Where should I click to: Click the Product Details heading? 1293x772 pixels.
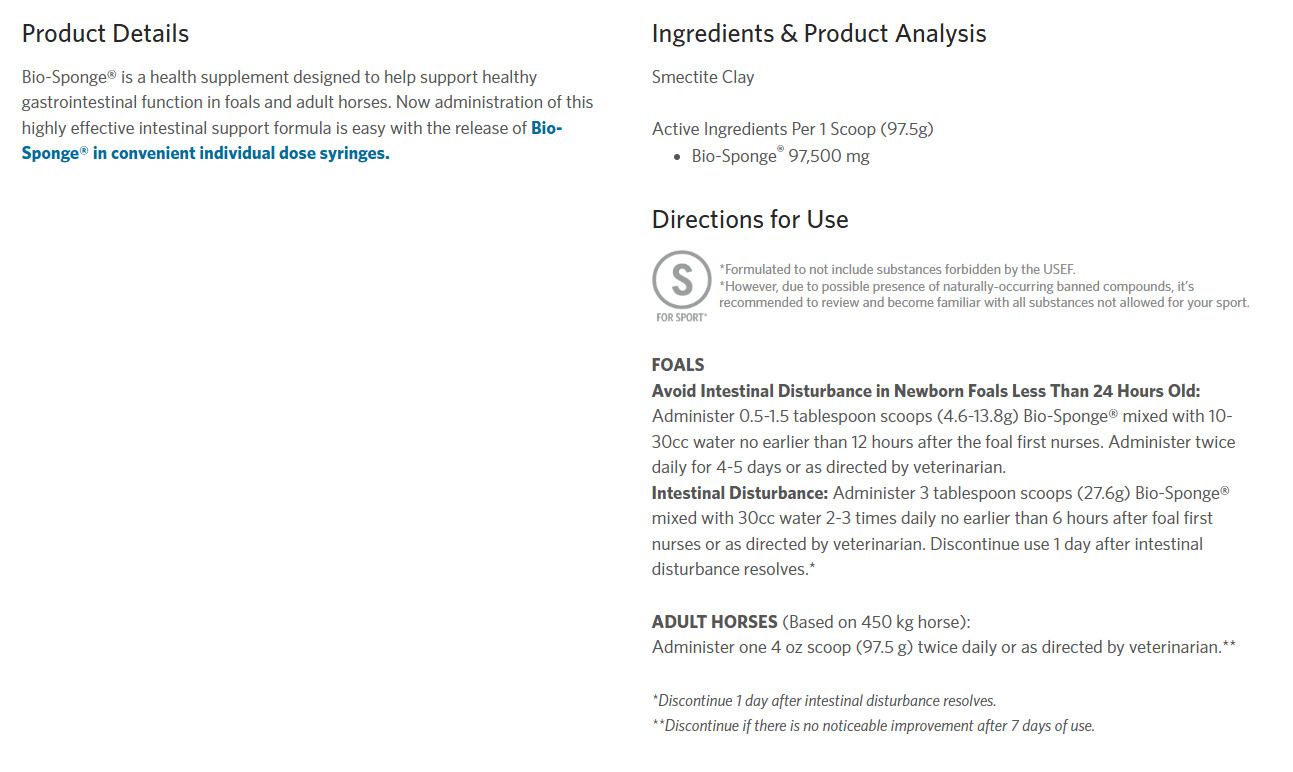(x=105, y=33)
